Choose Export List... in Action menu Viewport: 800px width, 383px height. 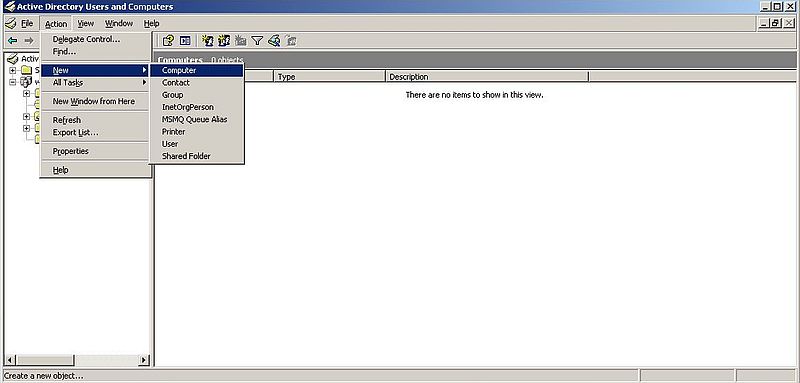pyautogui.click(x=96, y=133)
